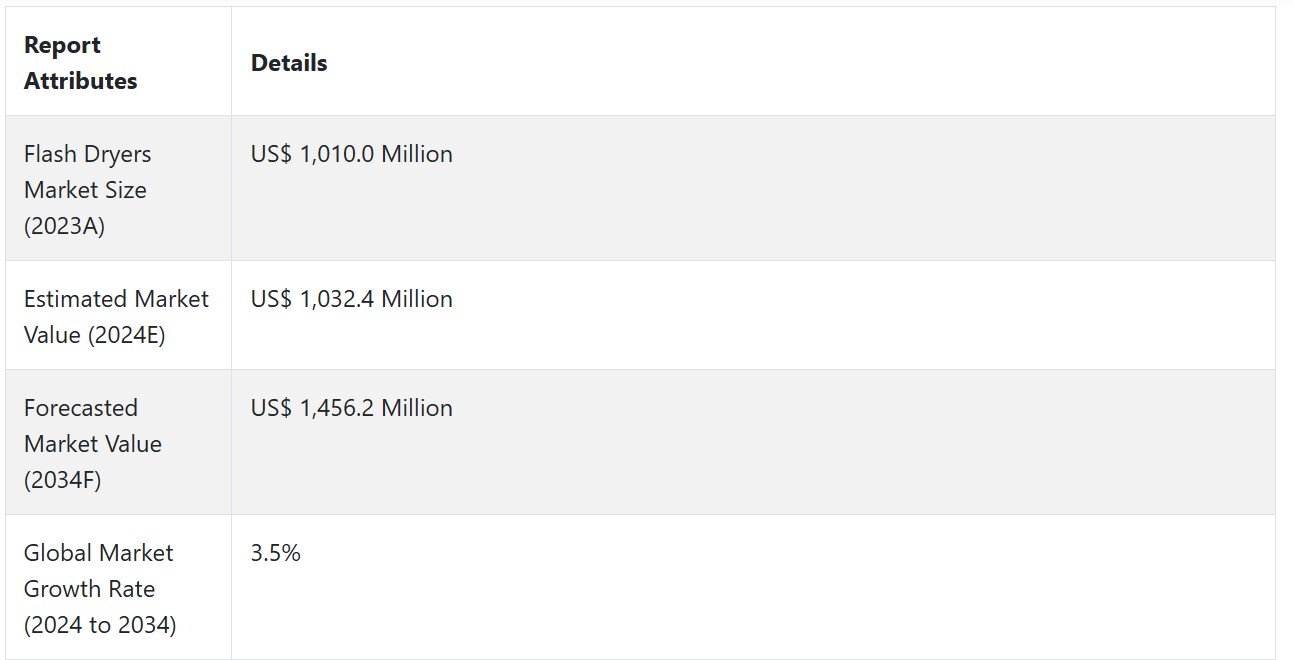Image resolution: width=1294 pixels, height=660 pixels.
Task: Select the Global Market Growth Rate cell
Action: (x=119, y=588)
